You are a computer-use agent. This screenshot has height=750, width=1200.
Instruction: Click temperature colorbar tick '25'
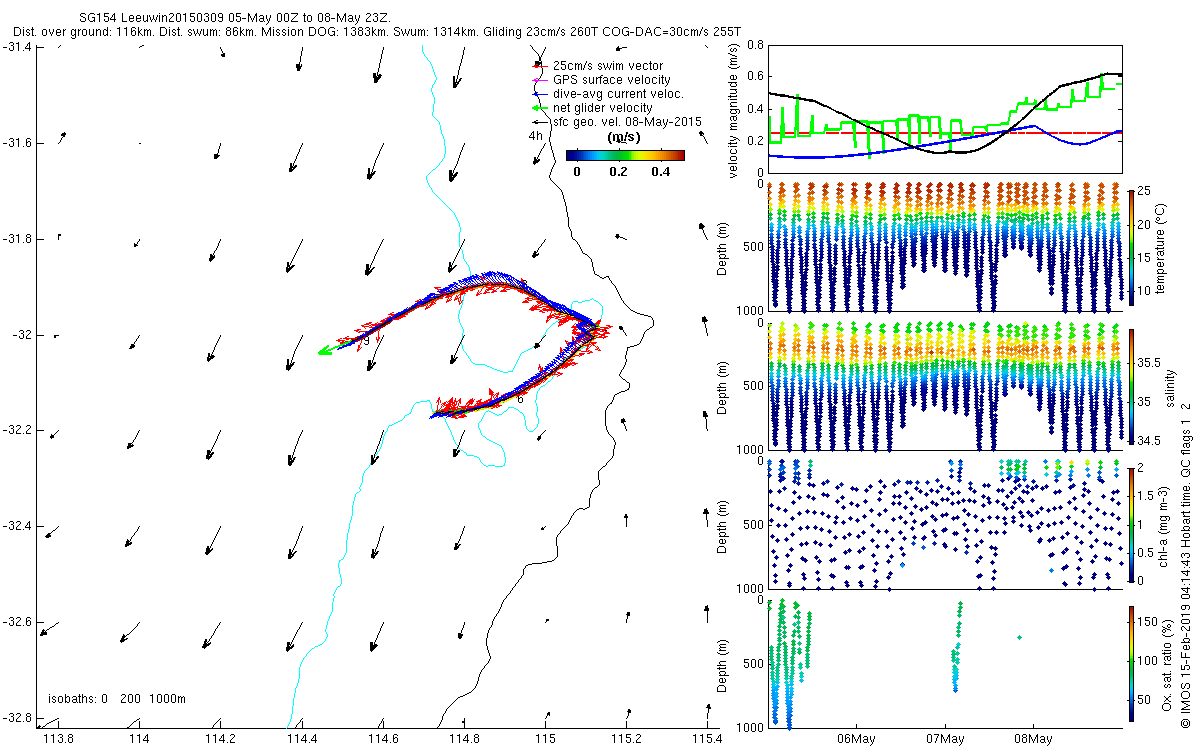[x=1145, y=191]
